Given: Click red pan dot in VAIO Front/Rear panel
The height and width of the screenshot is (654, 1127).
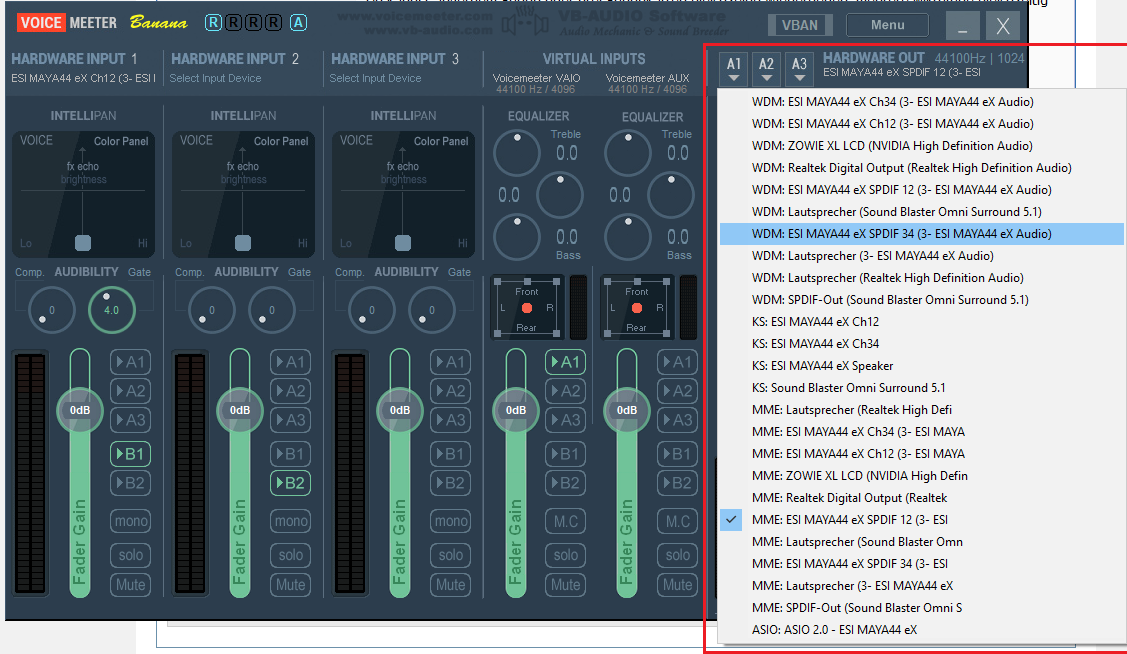Looking at the screenshot, I should point(527,308).
